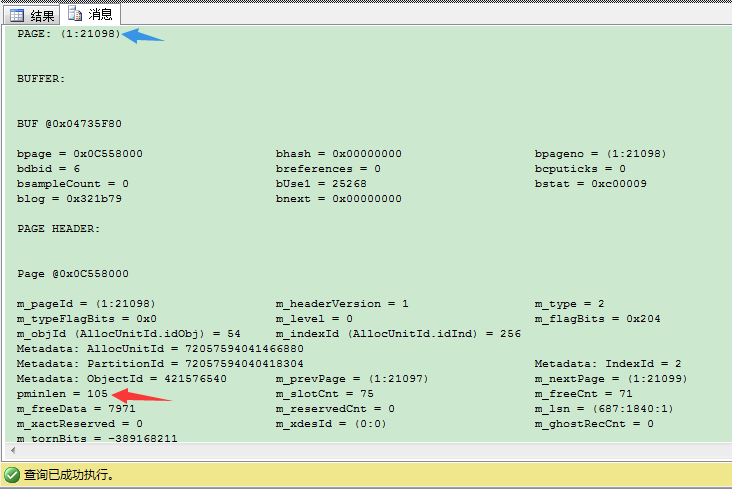Click value blog = 0x321b79
Image resolution: width=732 pixels, height=489 pixels.
click(69, 198)
